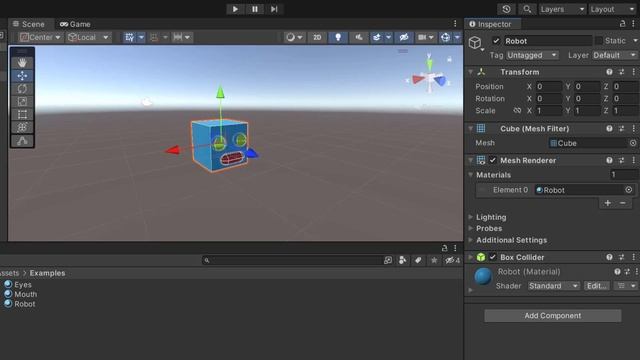Click the shader Edit button
The height and width of the screenshot is (360, 640).
coord(596,286)
